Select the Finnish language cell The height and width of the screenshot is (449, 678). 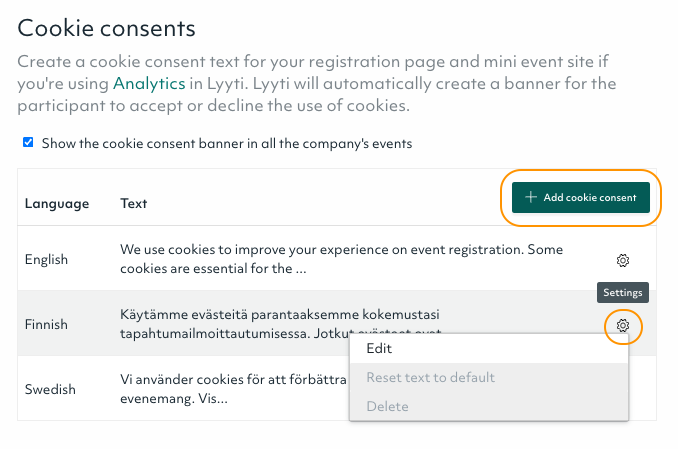46,324
